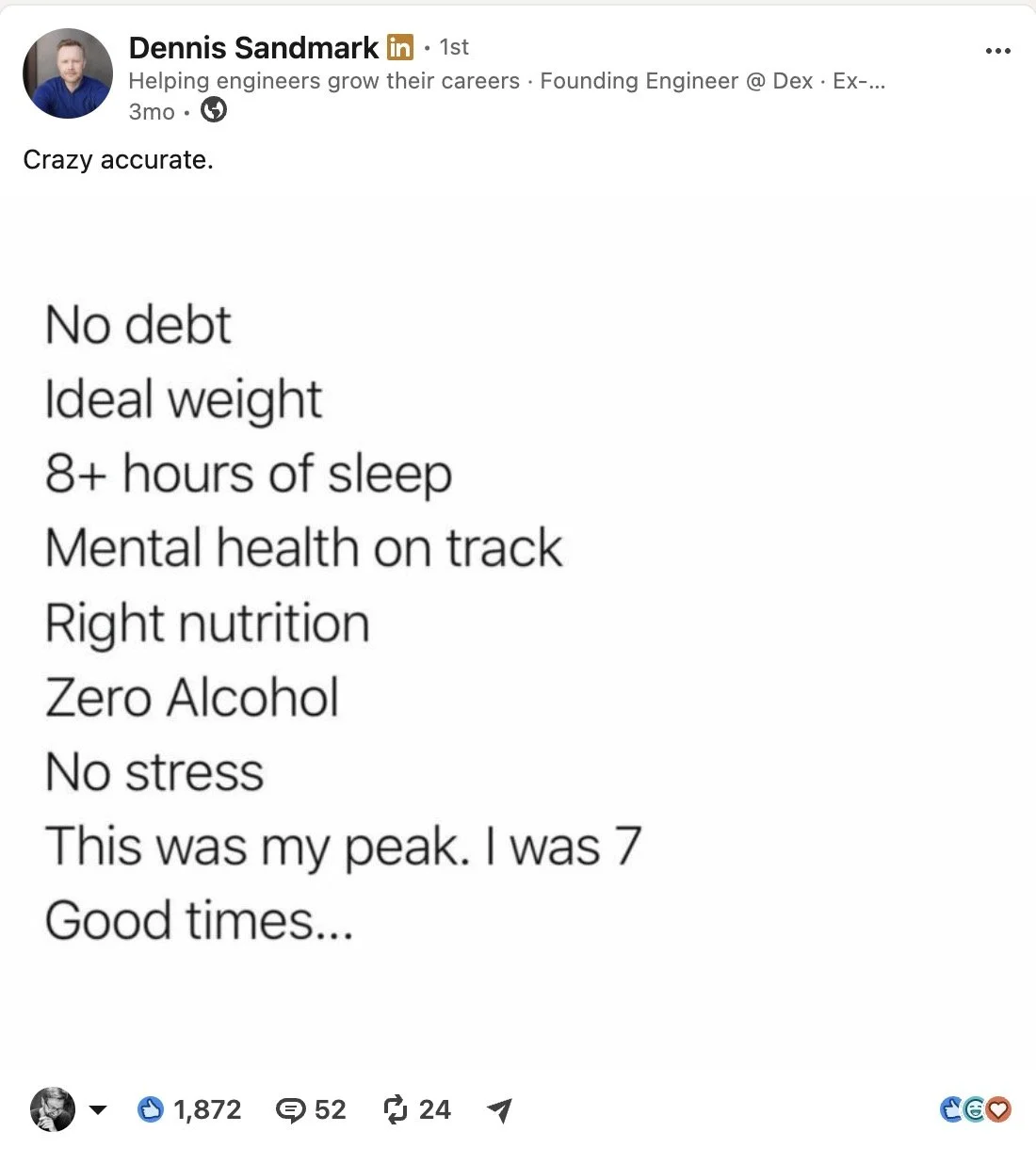The width and height of the screenshot is (1036, 1164).
Task: Click the paper plane Send icon
Action: (x=500, y=1110)
